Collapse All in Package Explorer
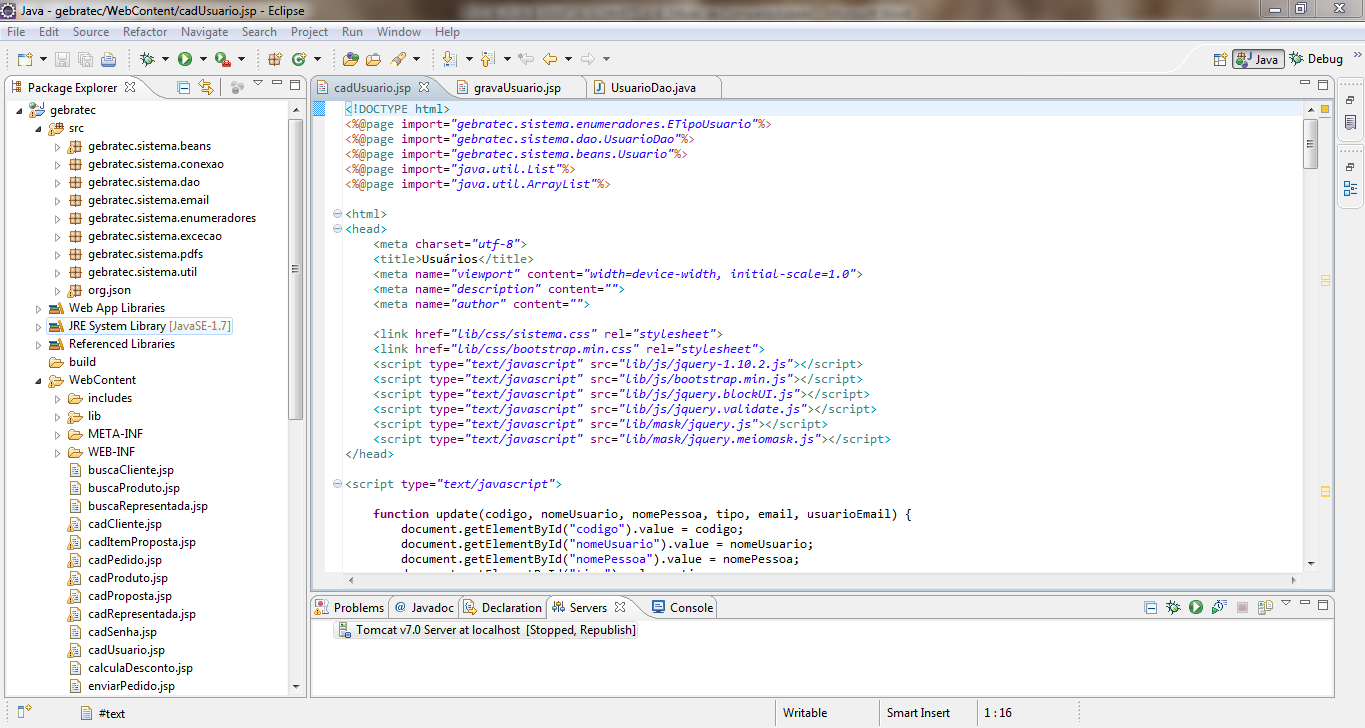1365x728 pixels. pos(184,87)
